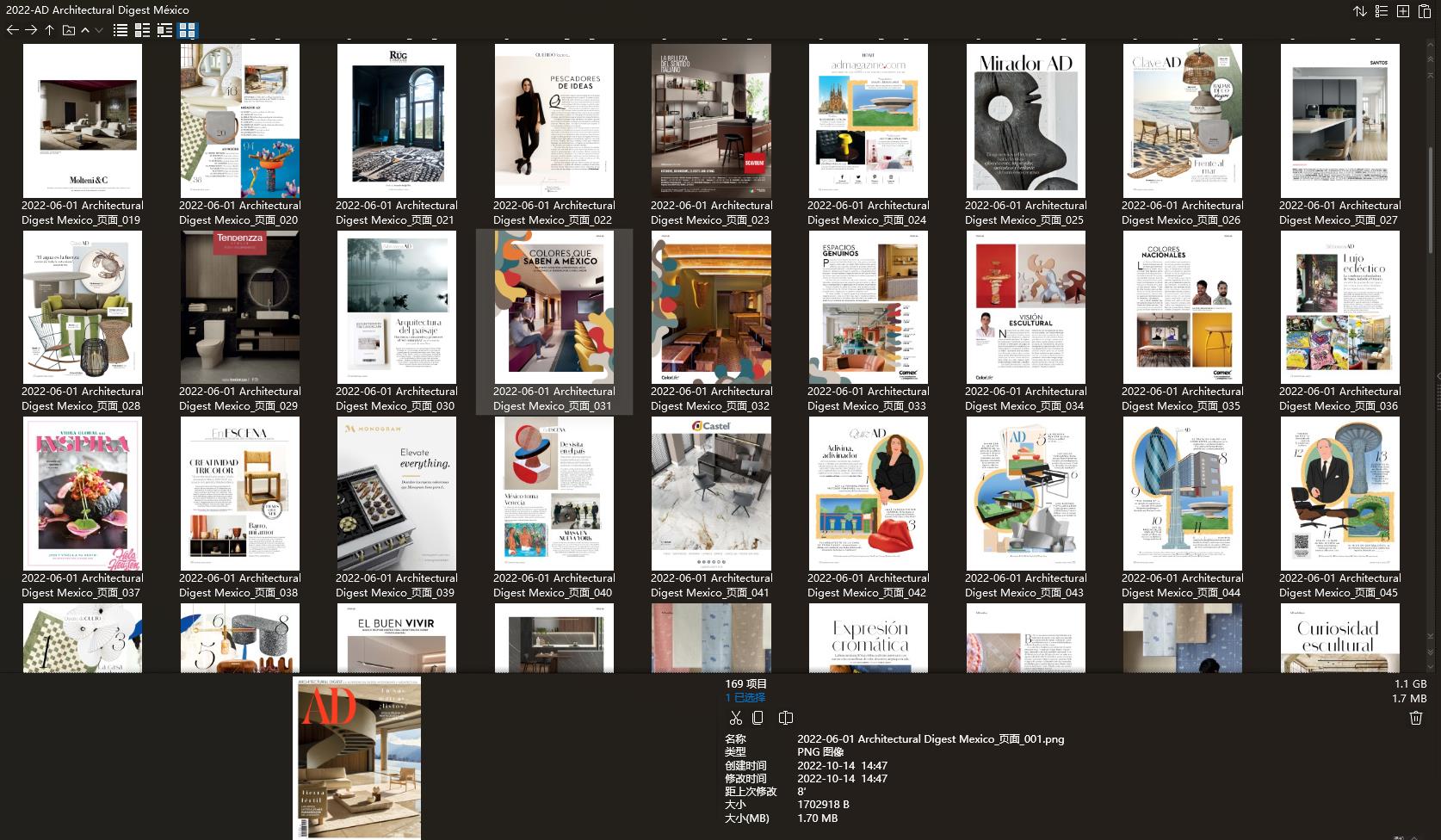
Task: Click the 1 已选择 selection link
Action: (744, 698)
